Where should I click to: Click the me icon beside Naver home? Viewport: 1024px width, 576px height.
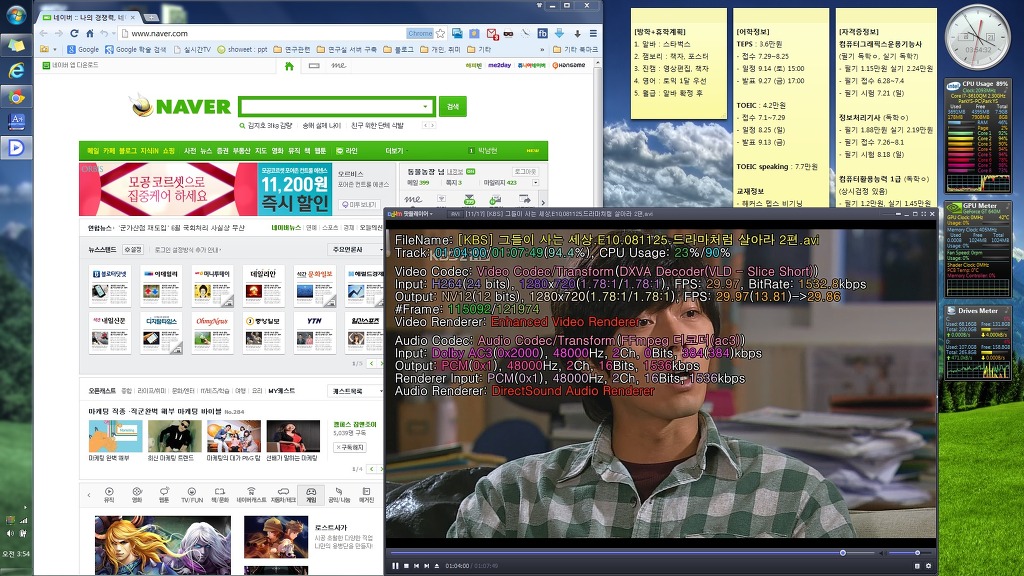click(x=338, y=65)
